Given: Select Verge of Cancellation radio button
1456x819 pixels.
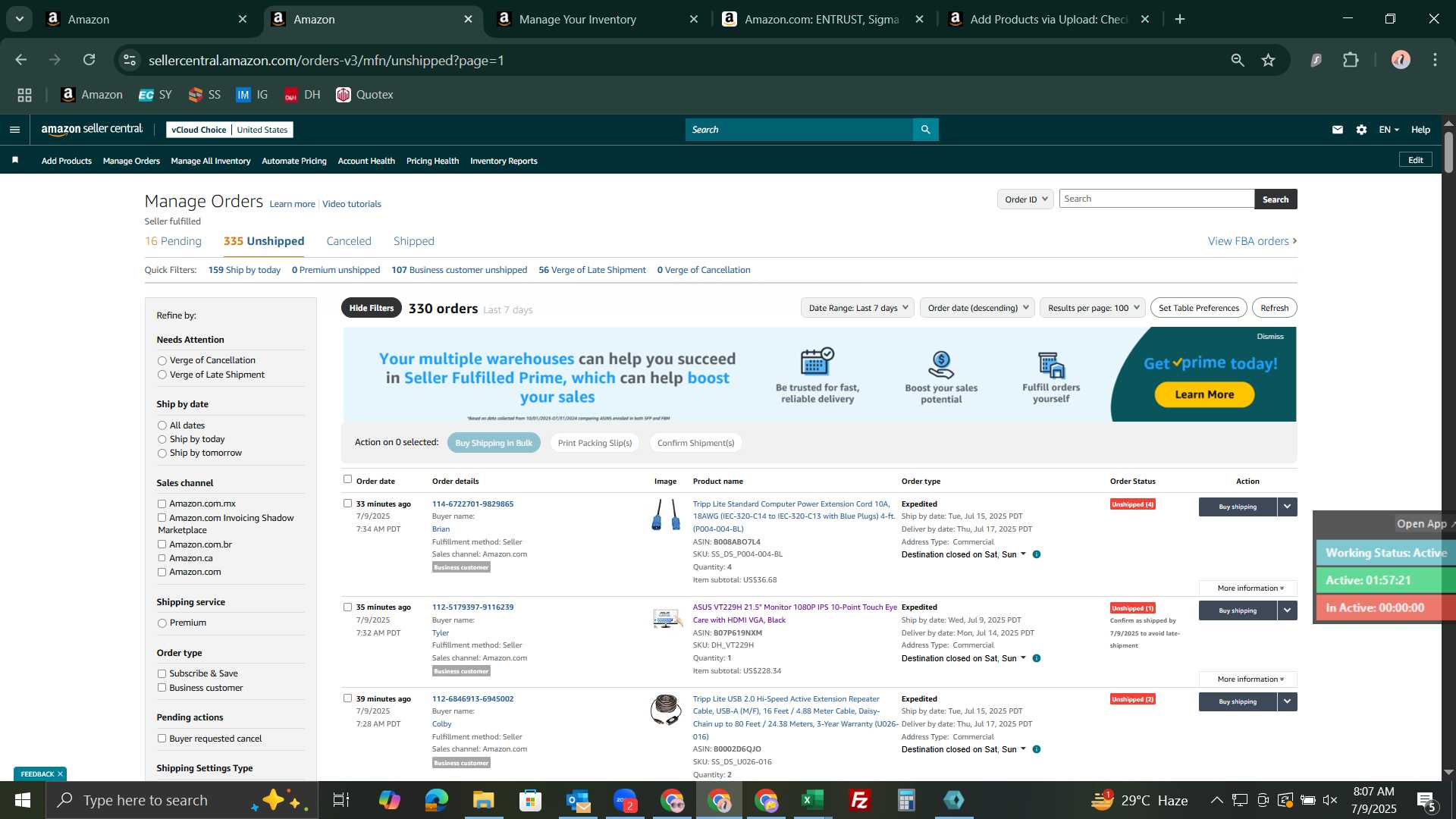Looking at the screenshot, I should [x=162, y=361].
